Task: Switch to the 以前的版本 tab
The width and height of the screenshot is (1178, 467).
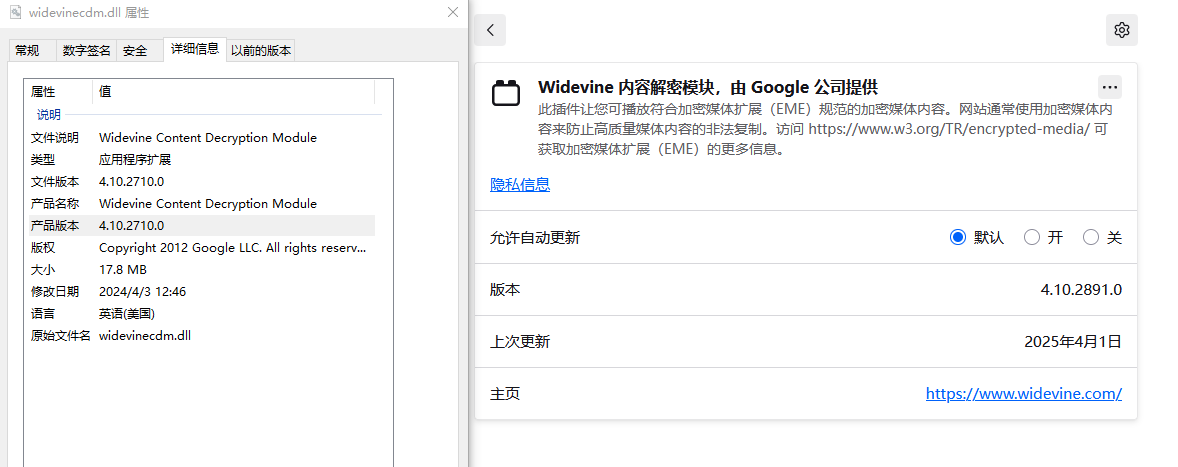Action: pyautogui.click(x=261, y=51)
